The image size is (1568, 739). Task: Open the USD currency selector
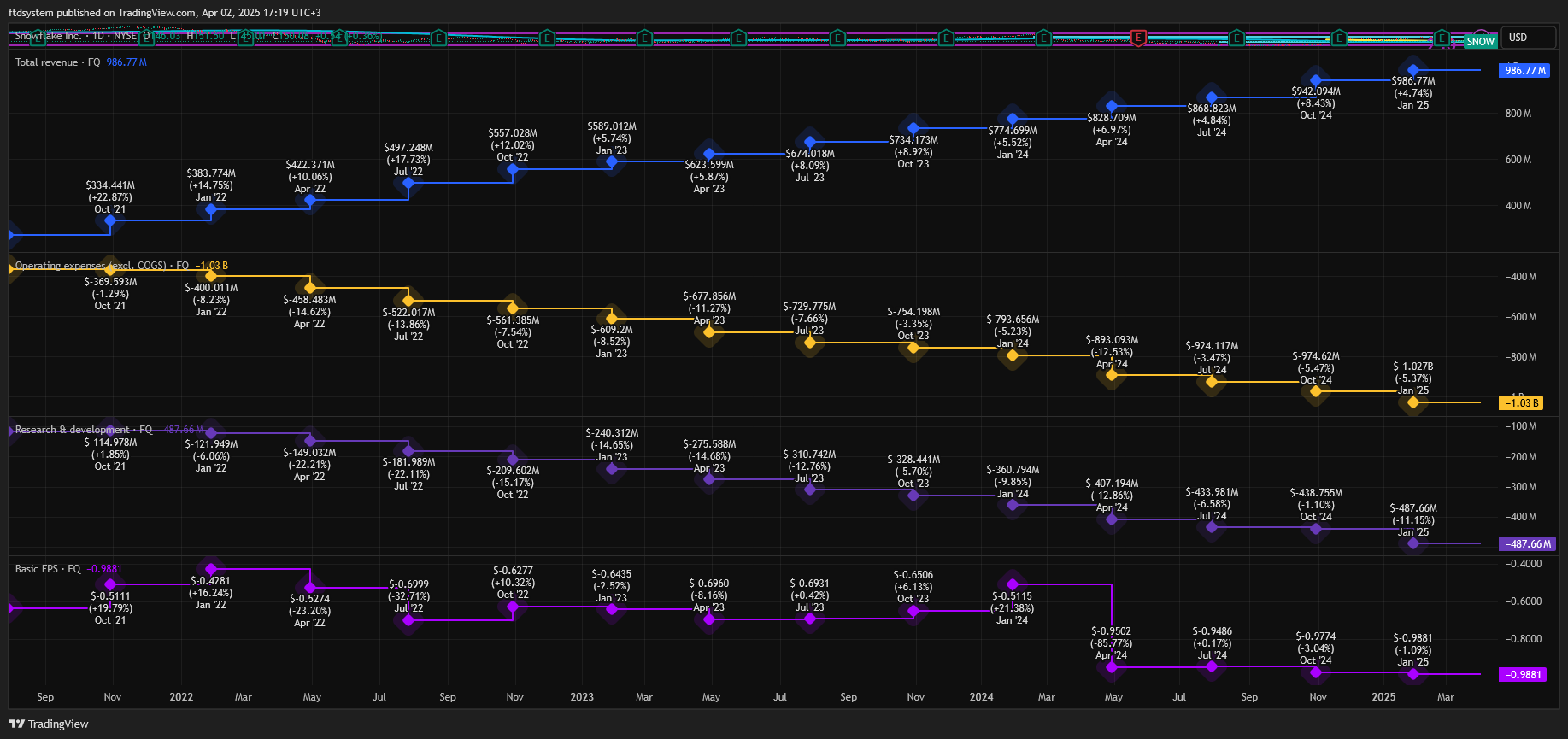click(x=1528, y=38)
